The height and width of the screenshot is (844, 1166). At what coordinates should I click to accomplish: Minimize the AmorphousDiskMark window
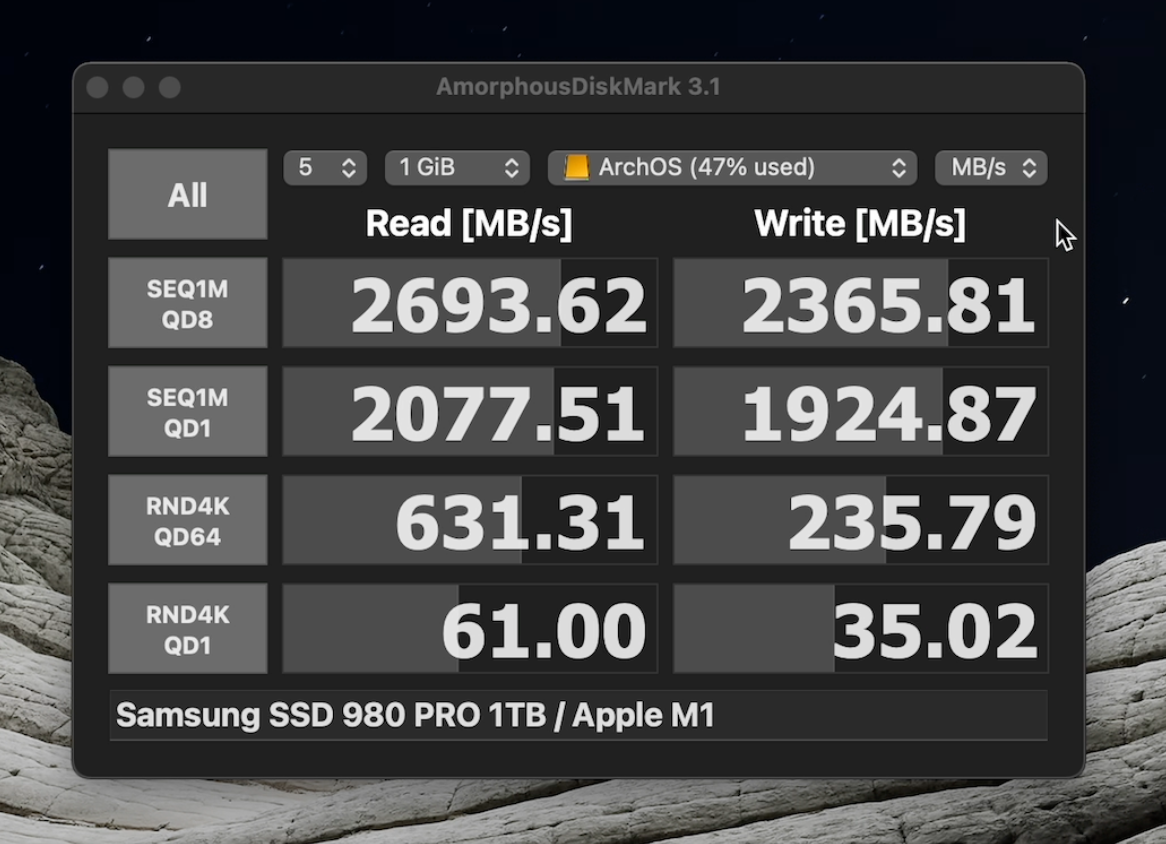point(134,87)
